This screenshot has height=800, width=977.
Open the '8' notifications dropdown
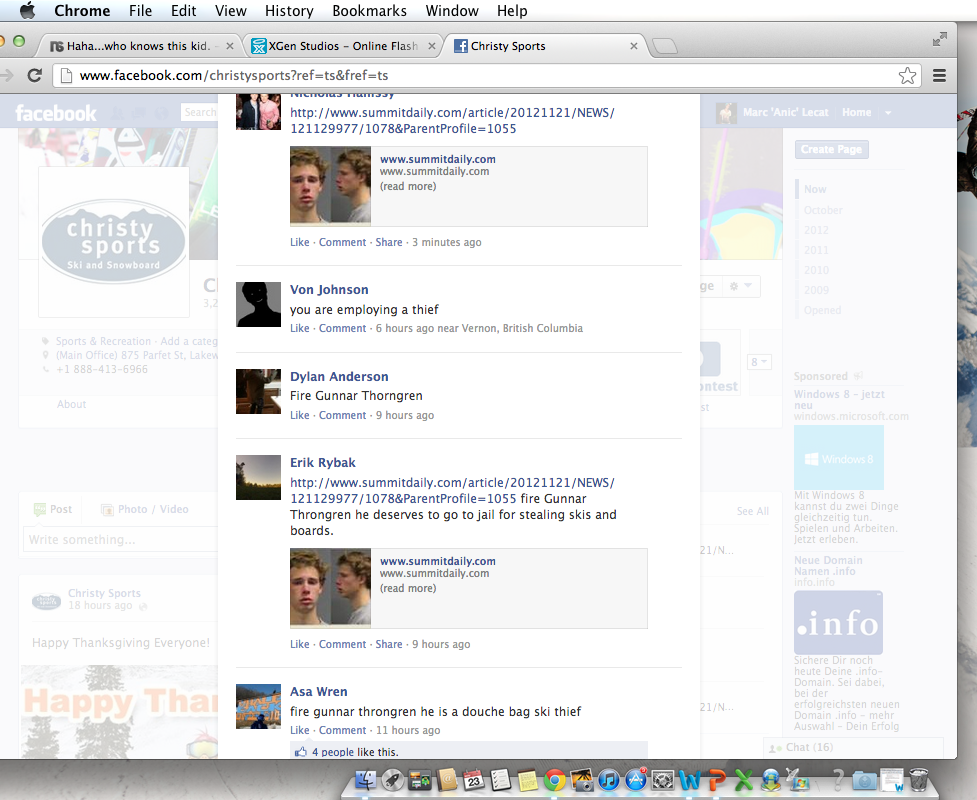click(759, 362)
